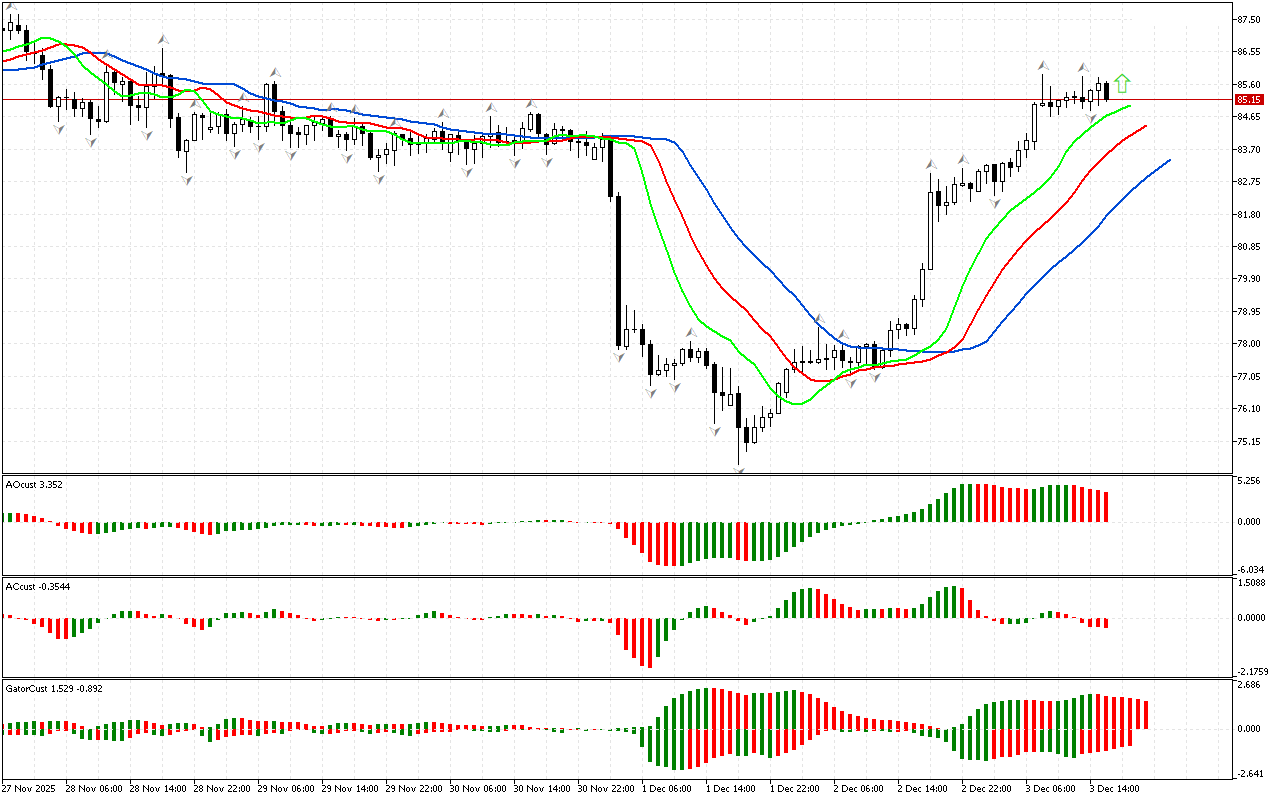Click the -2.1759 value on ACcust scale
Viewport: 1280px width, 800px height.
pyautogui.click(x=1250, y=671)
